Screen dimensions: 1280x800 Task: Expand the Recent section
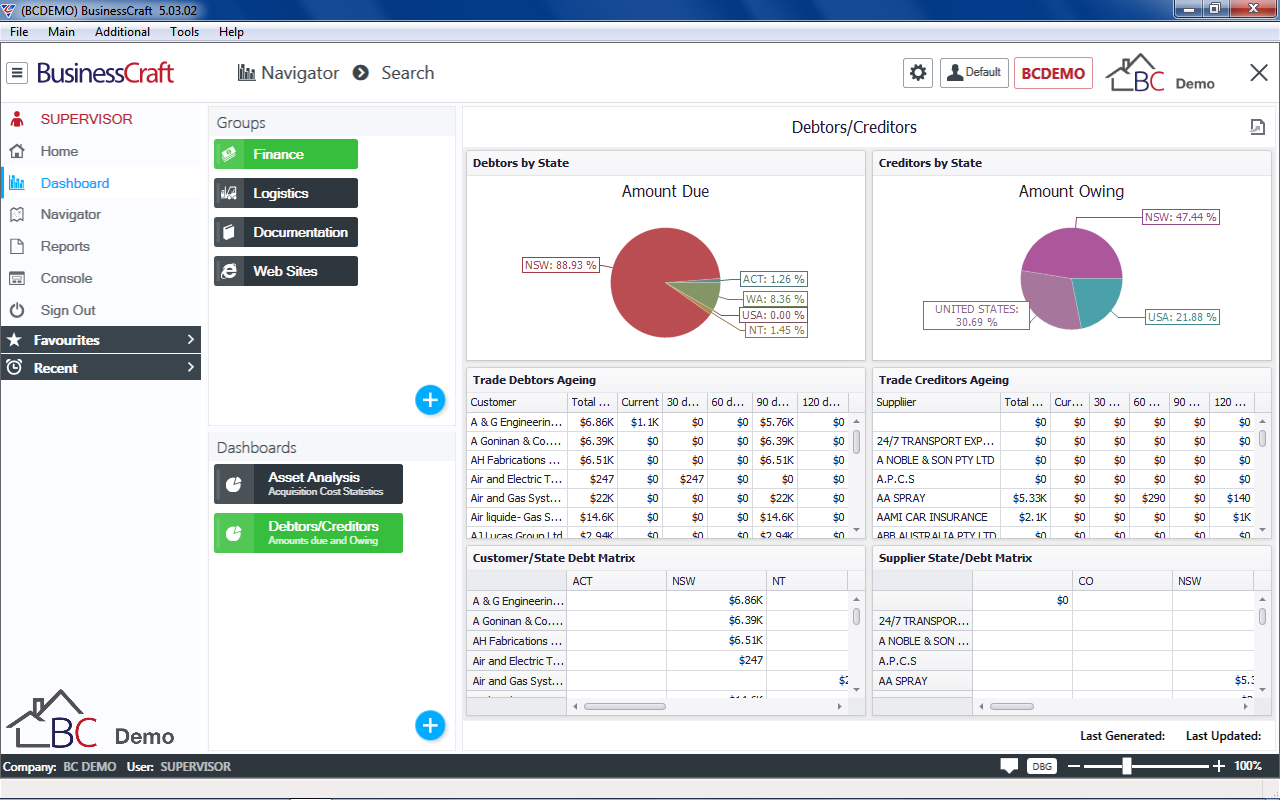[x=101, y=368]
